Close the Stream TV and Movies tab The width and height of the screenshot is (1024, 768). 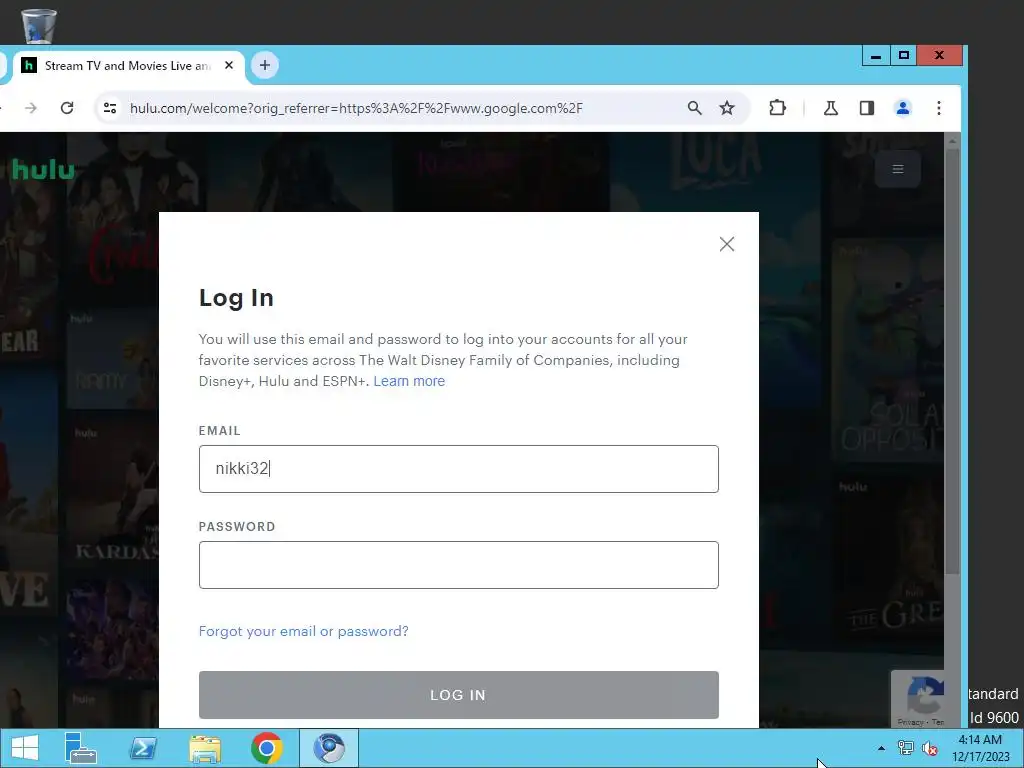click(x=229, y=65)
